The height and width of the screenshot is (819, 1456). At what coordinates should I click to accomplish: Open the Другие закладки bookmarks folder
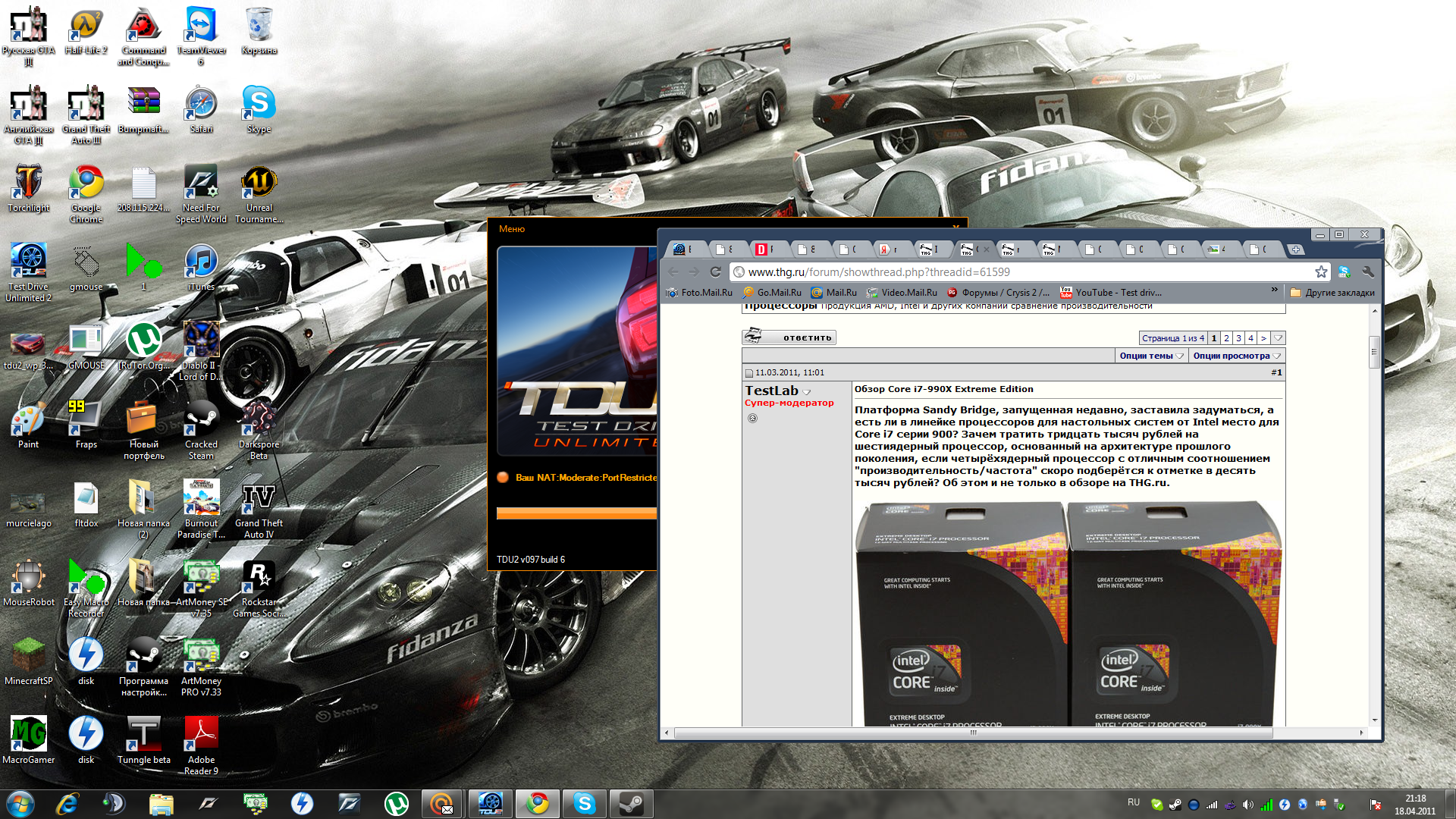1332,293
